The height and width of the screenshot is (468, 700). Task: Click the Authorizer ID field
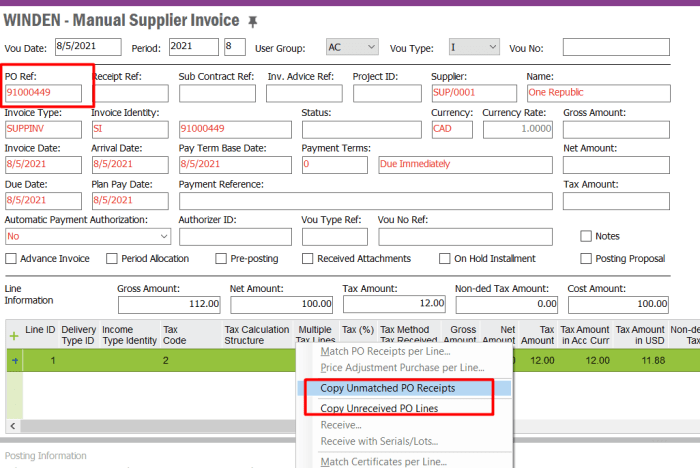[x=235, y=237]
